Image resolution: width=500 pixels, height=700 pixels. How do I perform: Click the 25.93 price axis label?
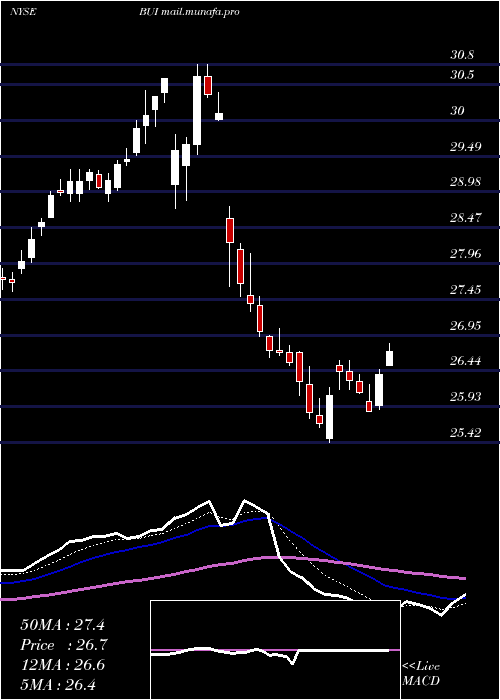466,396
